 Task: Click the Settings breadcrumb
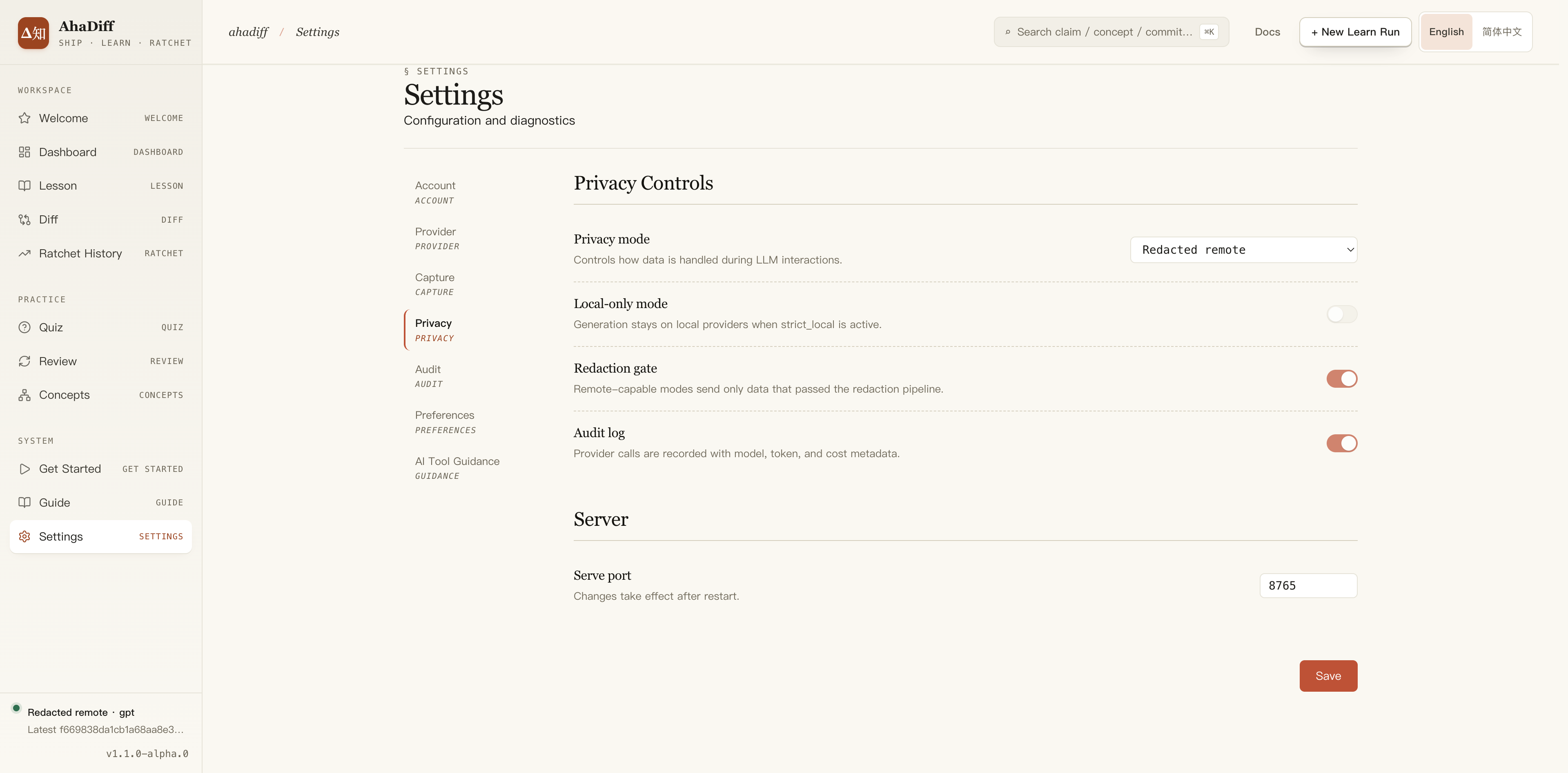coord(318,32)
